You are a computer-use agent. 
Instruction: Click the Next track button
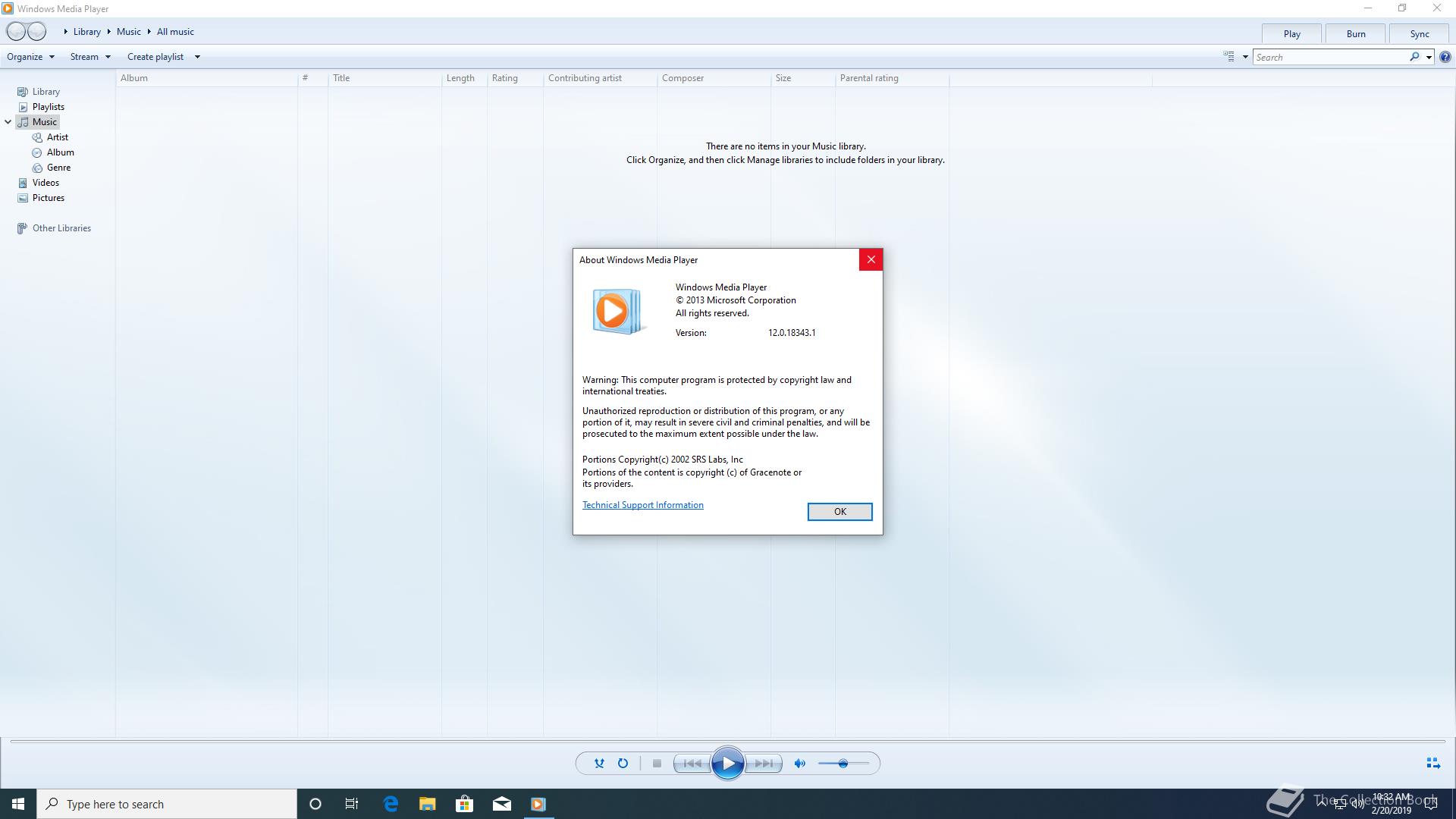coord(764,764)
